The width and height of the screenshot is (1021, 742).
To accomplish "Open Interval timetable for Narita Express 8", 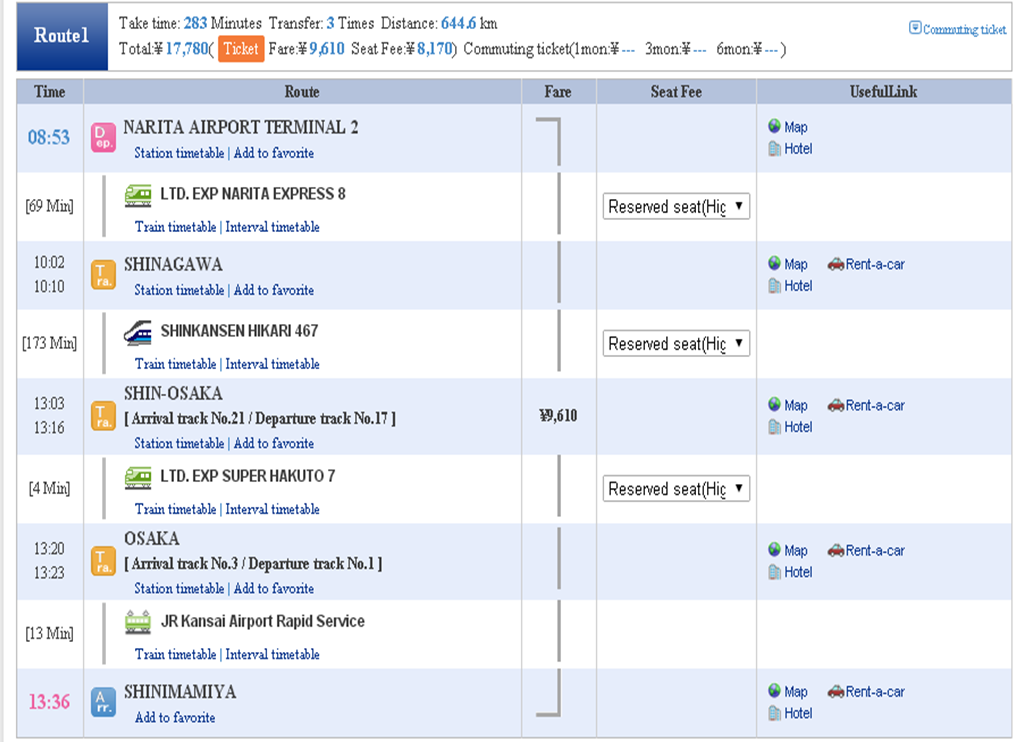I will (272, 227).
